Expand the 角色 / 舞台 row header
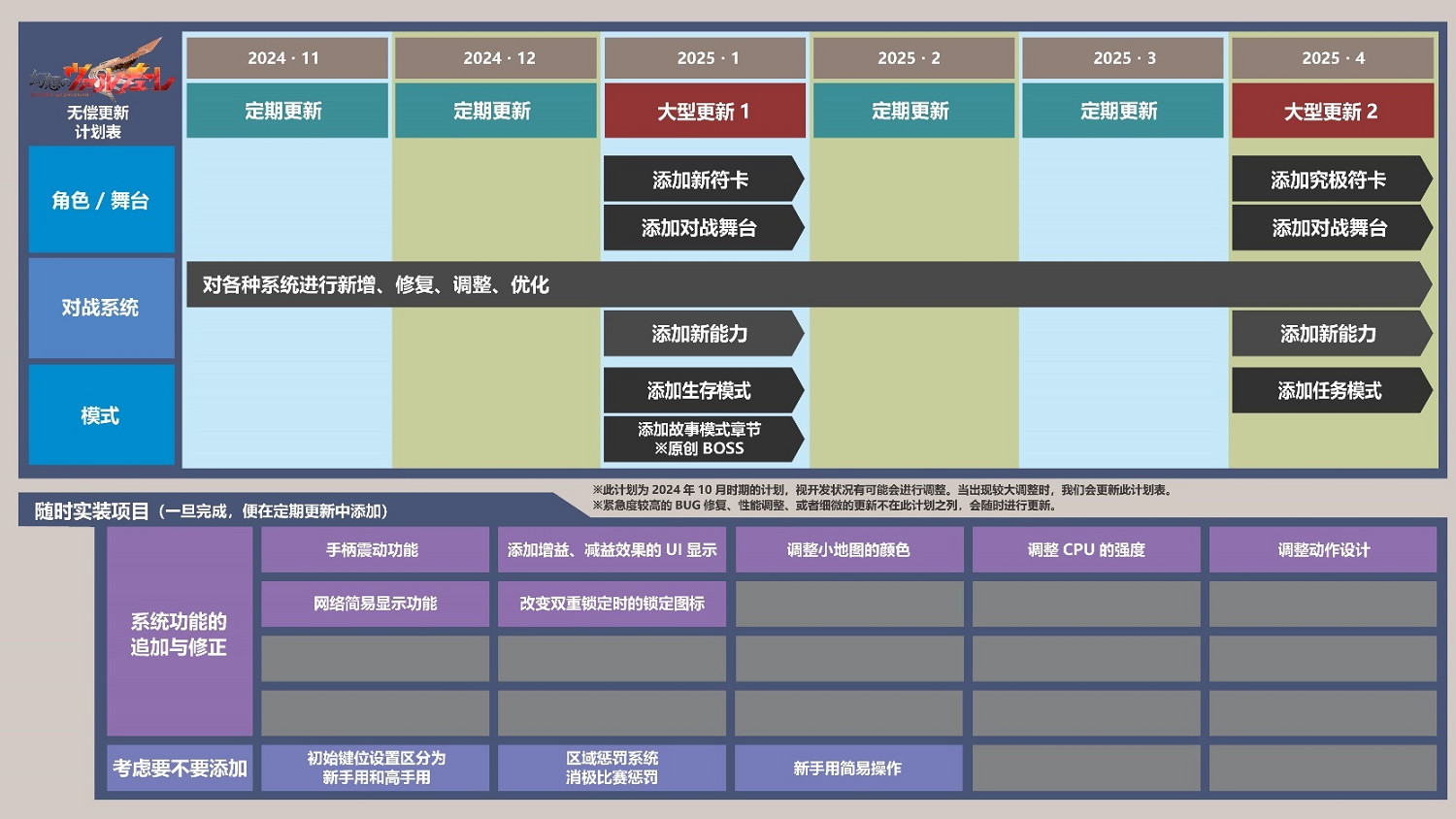 (x=101, y=200)
